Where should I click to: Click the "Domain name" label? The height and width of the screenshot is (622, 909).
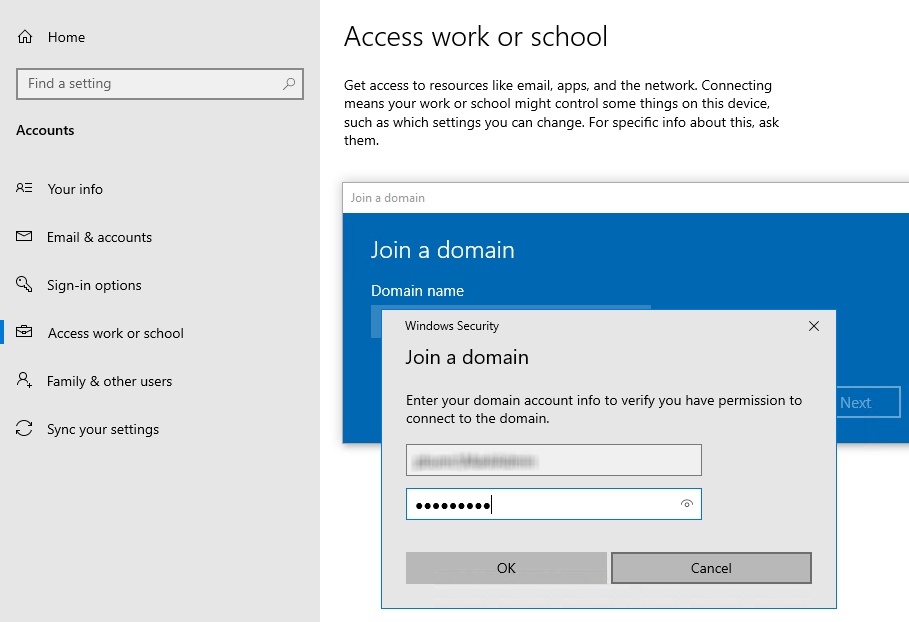417,291
